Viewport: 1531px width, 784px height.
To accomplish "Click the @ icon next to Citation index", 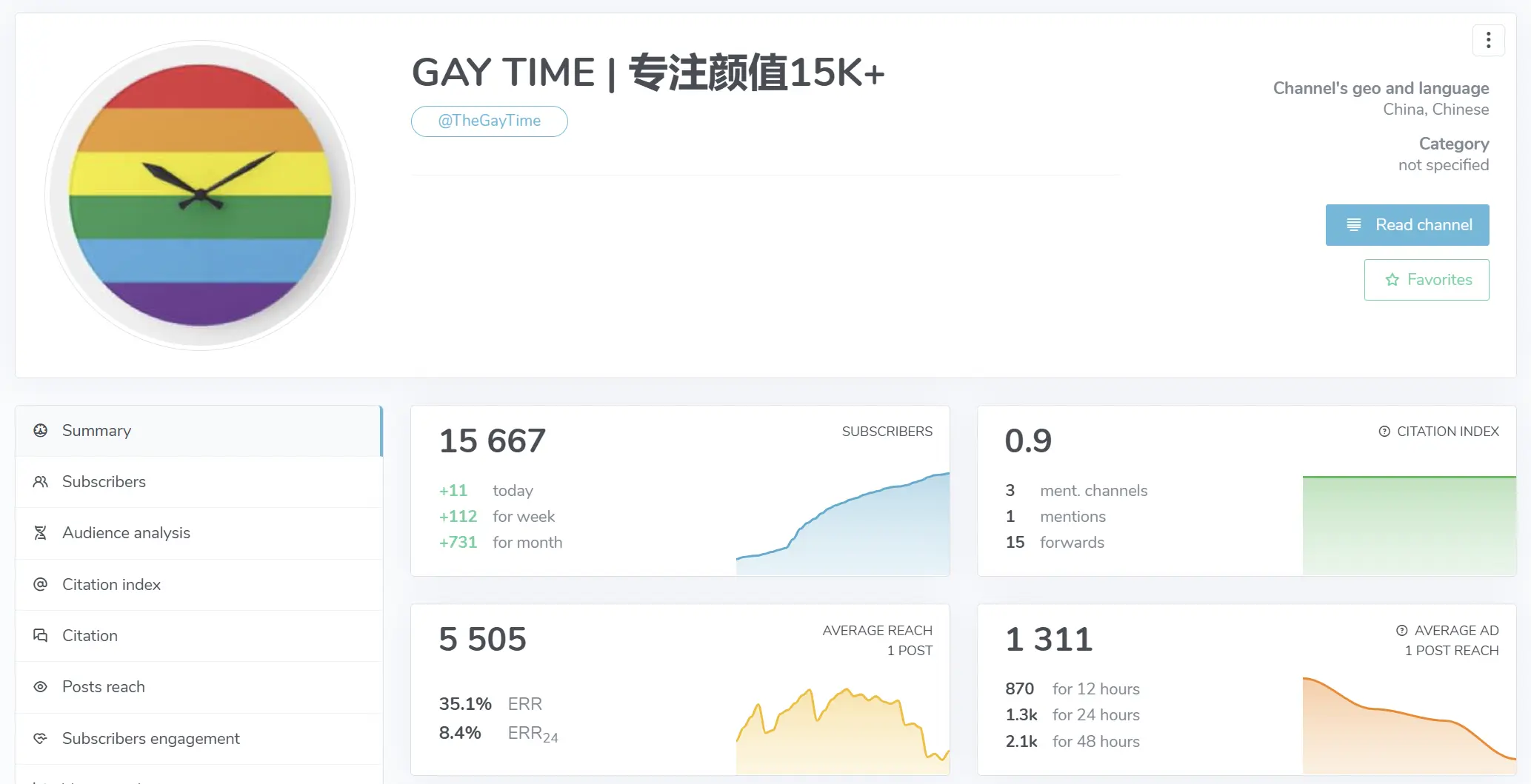I will click(x=40, y=584).
